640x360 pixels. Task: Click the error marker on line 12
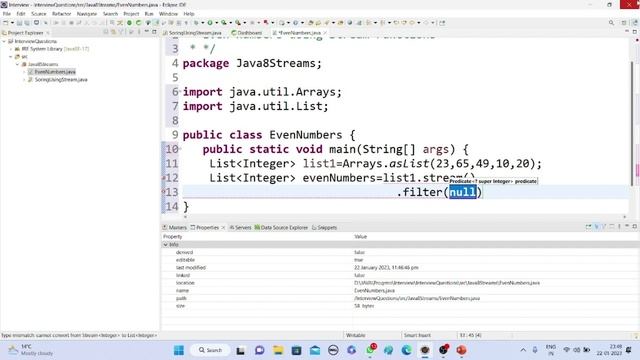(x=164, y=178)
